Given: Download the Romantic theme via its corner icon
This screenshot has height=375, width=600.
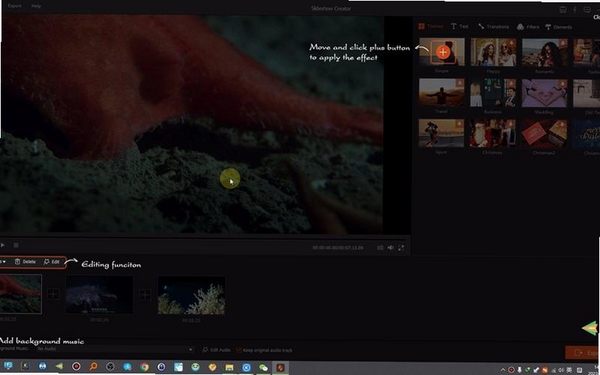Looking at the screenshot, I should tap(562, 43).
